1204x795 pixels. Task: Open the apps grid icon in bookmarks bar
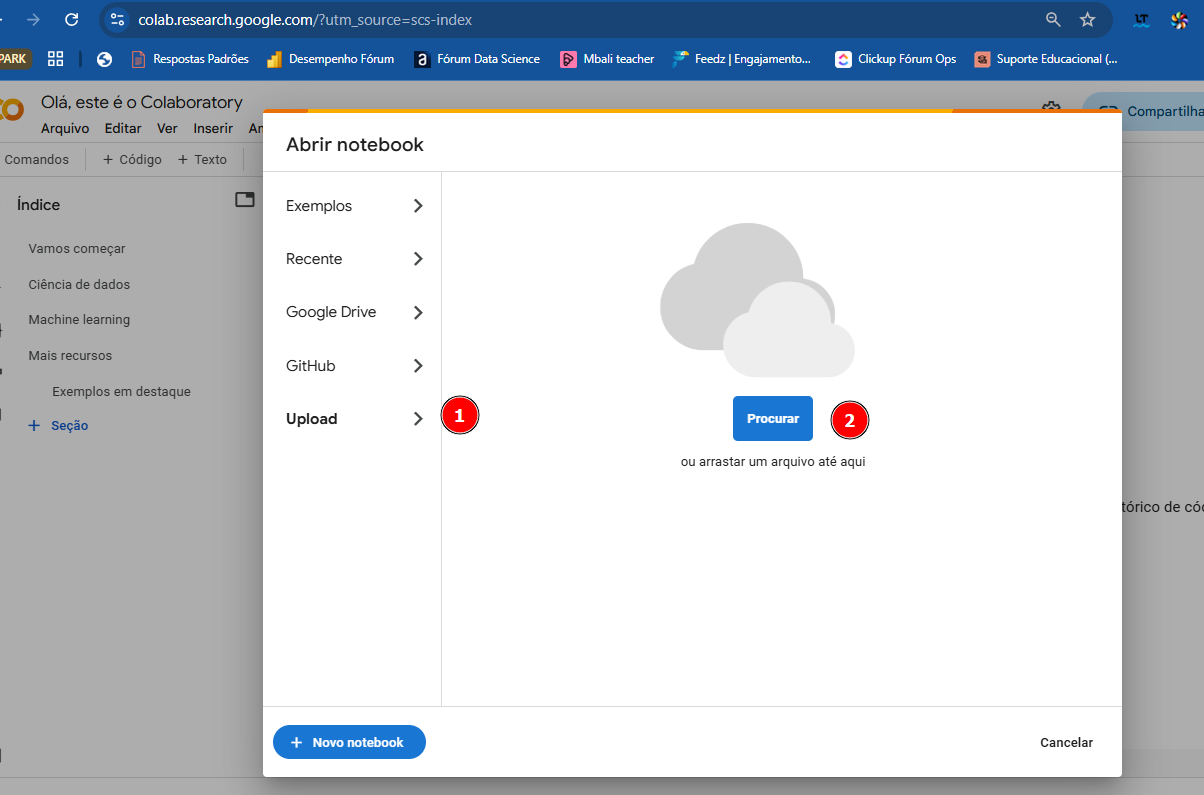pyautogui.click(x=56, y=59)
